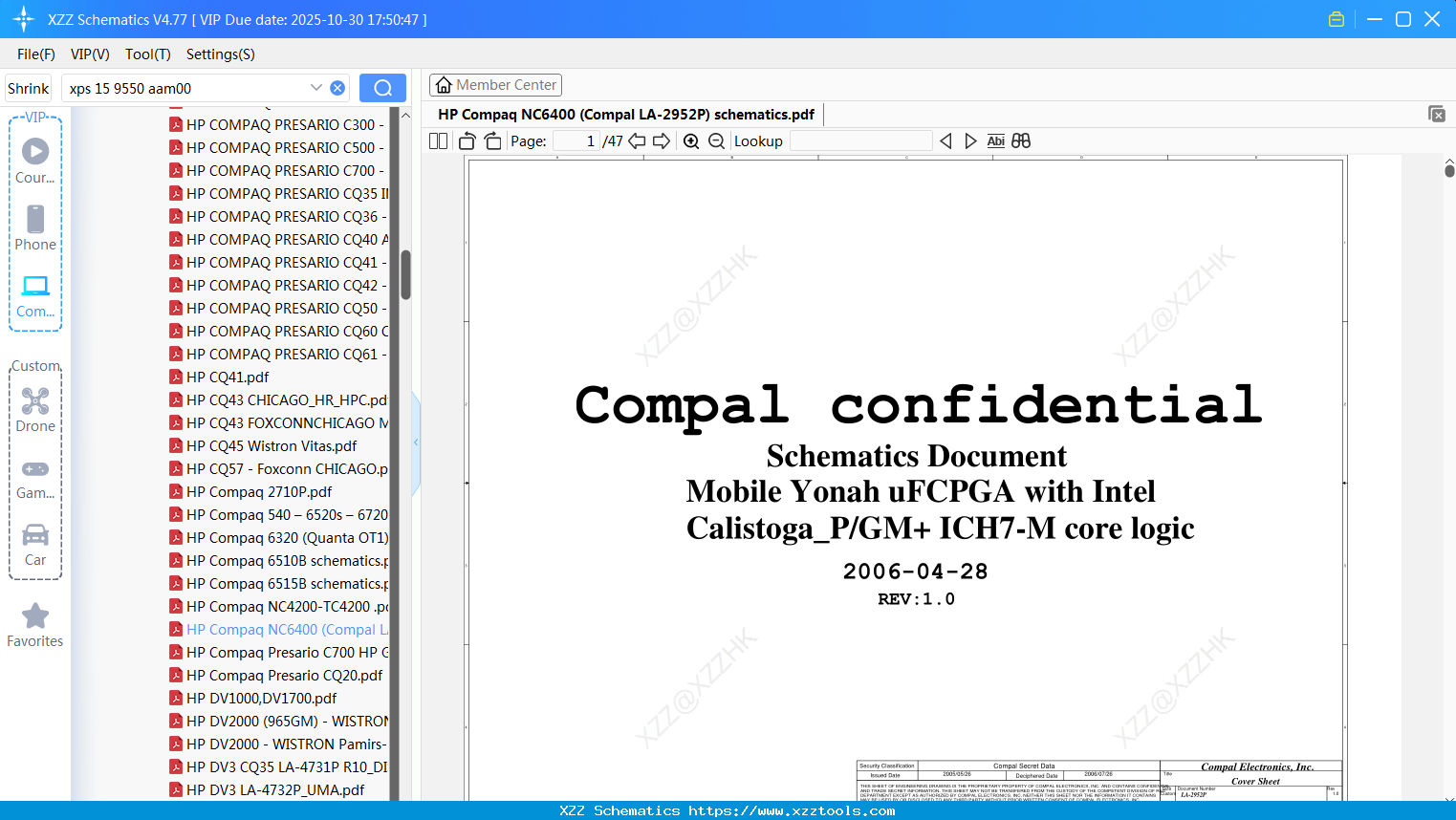The height and width of the screenshot is (820, 1456).
Task: Click the document view scrollbar thumb
Action: pyautogui.click(x=1449, y=171)
